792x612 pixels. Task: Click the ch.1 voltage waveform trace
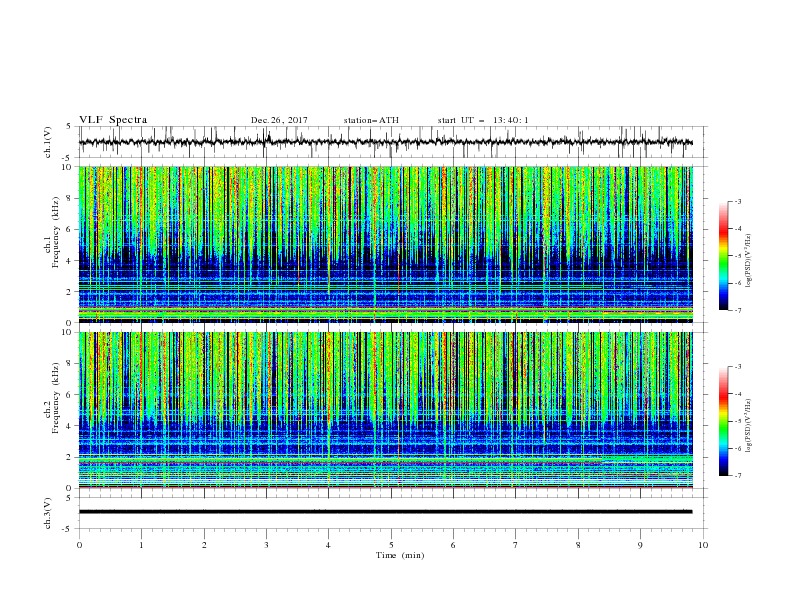tap(385, 142)
